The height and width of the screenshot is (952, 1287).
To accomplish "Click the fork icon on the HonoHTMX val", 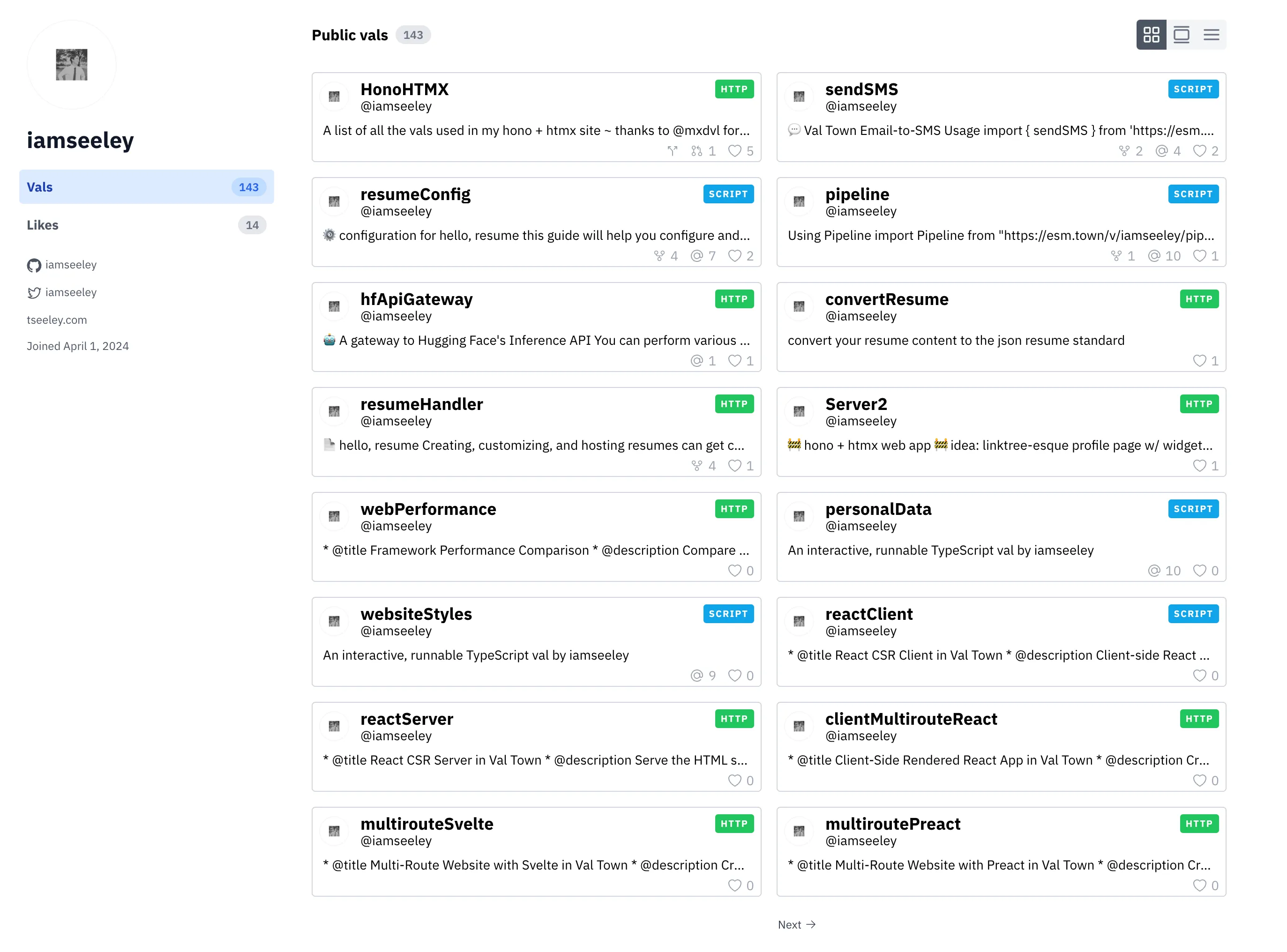I will pos(672,151).
